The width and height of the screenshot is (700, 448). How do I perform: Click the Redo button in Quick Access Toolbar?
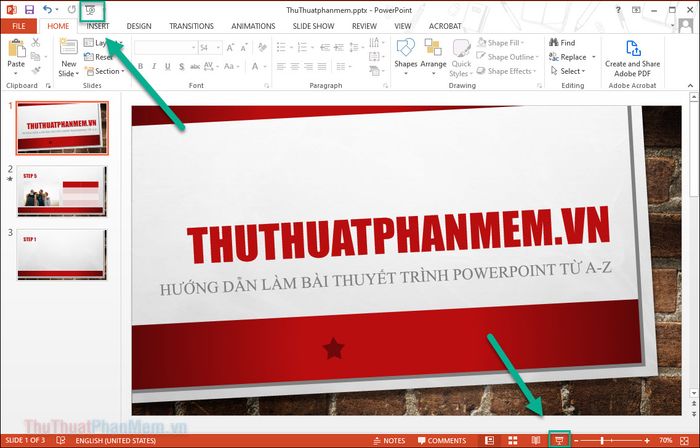click(71, 9)
